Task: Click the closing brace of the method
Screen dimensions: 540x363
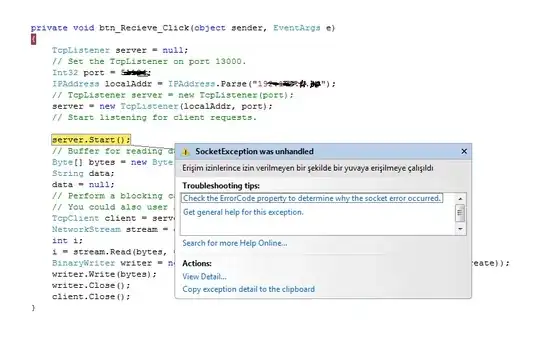Action: tap(33, 308)
